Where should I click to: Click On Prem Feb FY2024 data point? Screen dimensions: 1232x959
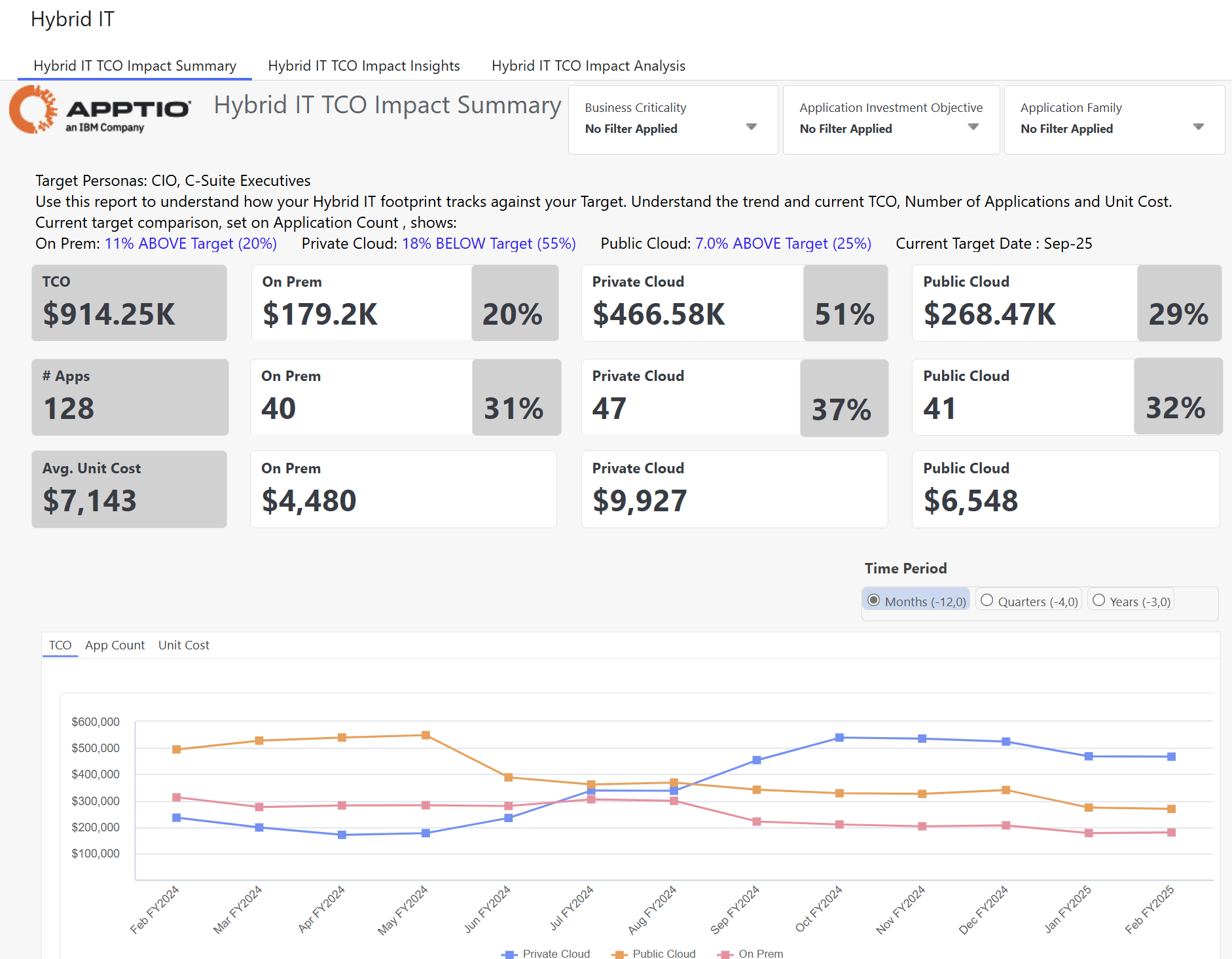[x=176, y=797]
